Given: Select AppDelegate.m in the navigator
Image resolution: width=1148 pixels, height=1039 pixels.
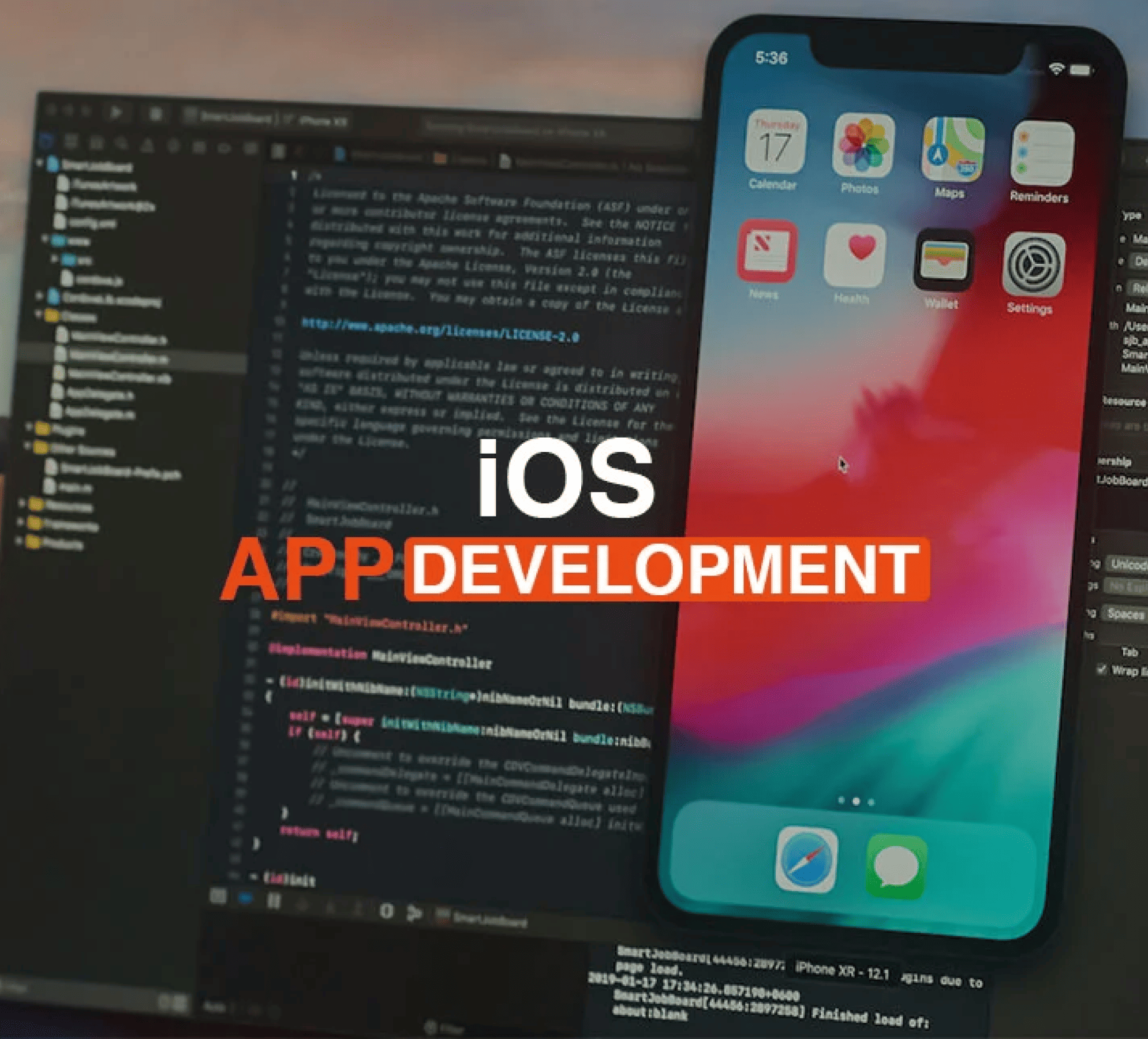Looking at the screenshot, I should [92, 412].
